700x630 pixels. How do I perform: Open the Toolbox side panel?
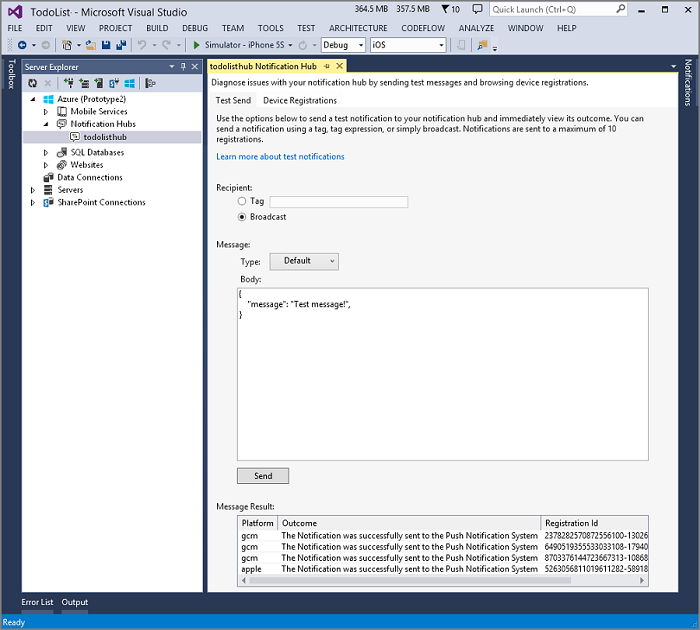[12, 74]
